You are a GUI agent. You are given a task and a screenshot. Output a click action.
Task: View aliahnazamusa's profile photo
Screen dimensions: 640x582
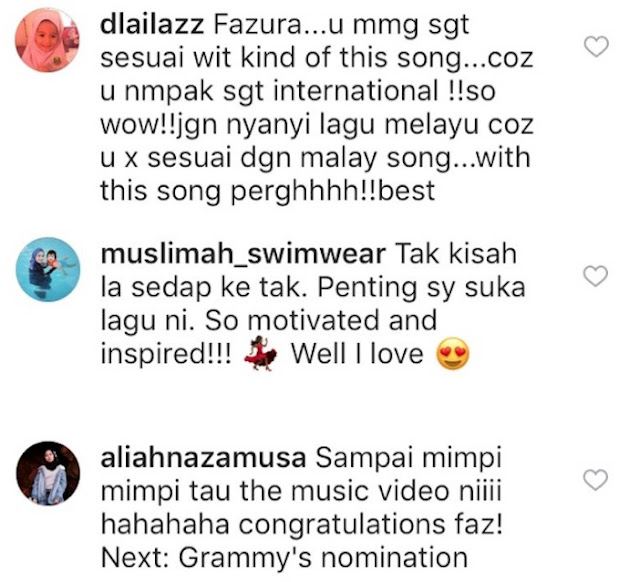point(48,473)
